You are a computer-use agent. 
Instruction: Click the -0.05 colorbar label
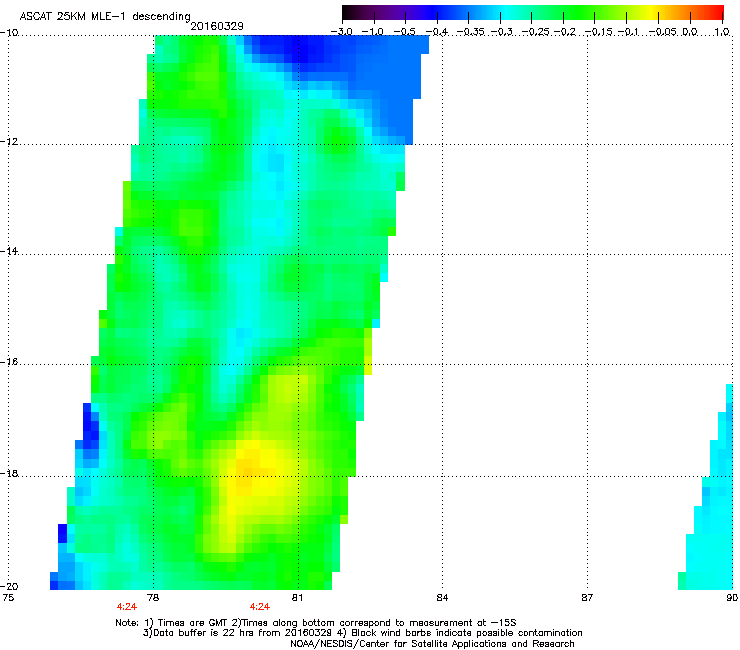point(663,32)
